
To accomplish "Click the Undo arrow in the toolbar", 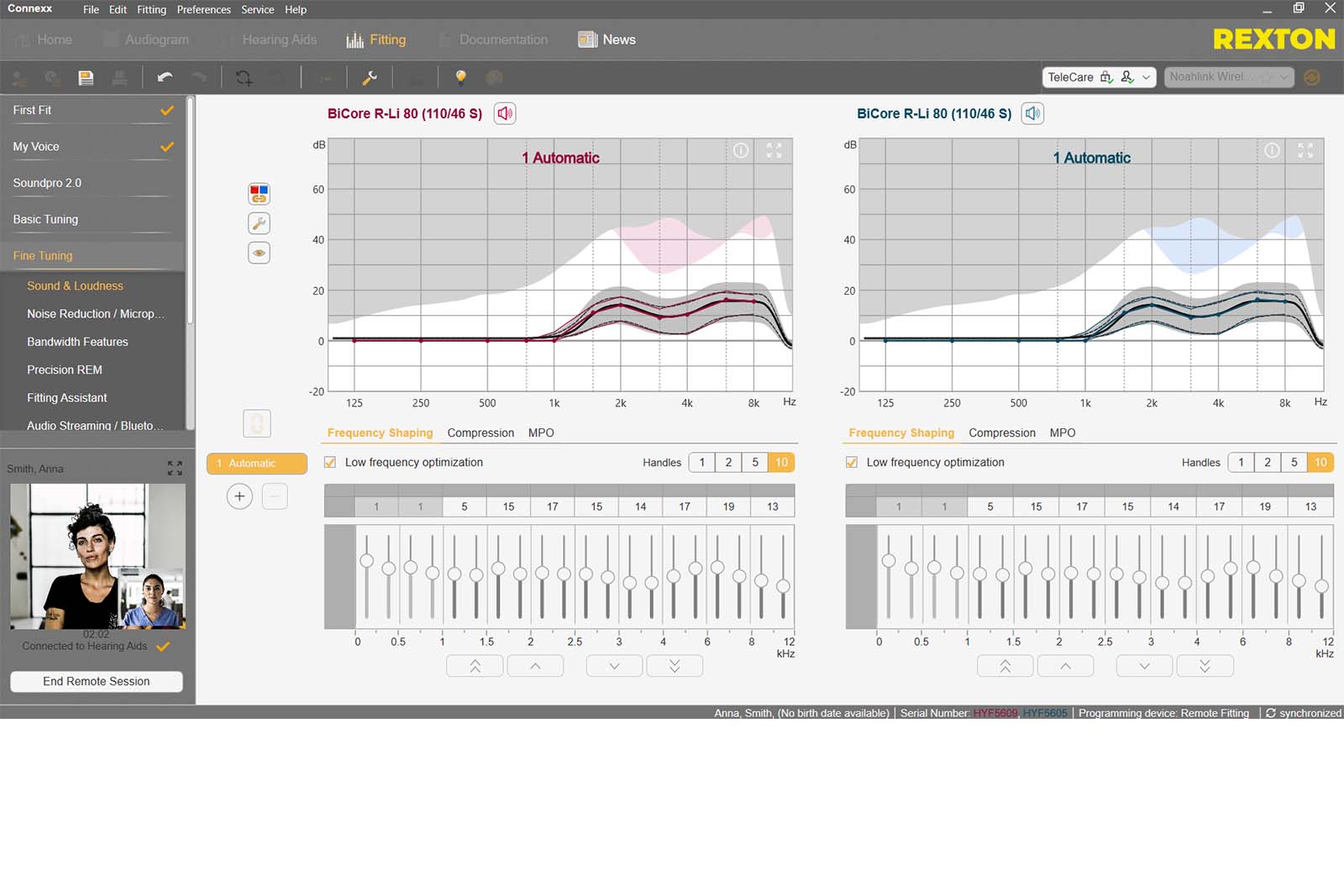I will (x=165, y=77).
